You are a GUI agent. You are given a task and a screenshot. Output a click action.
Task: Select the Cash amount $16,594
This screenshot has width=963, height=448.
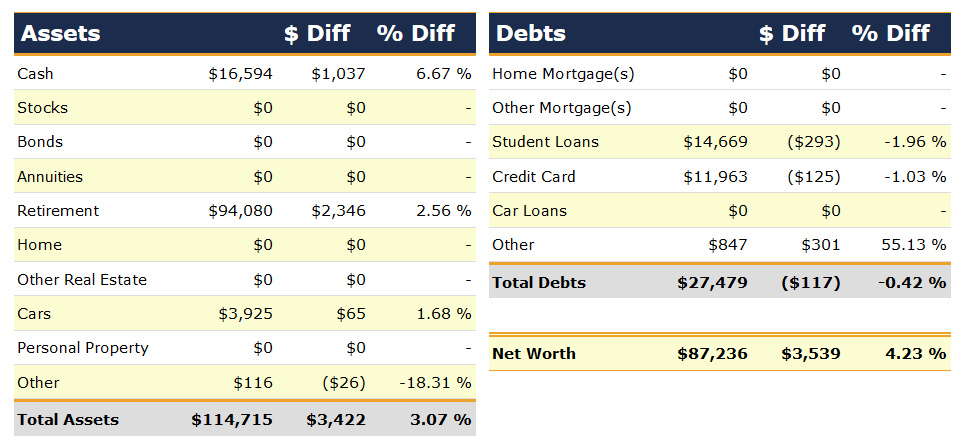click(241, 74)
